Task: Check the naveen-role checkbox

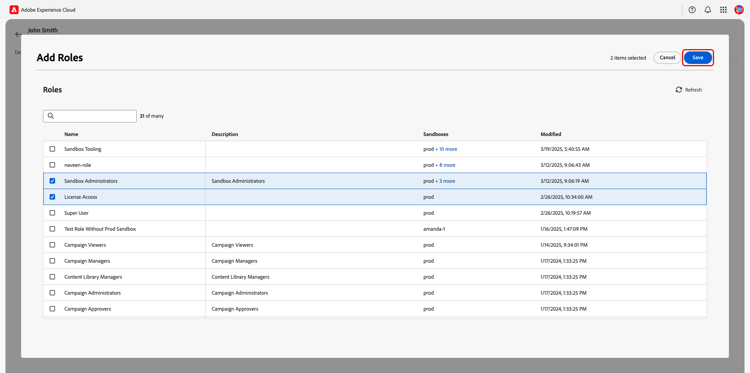Action: [x=53, y=165]
